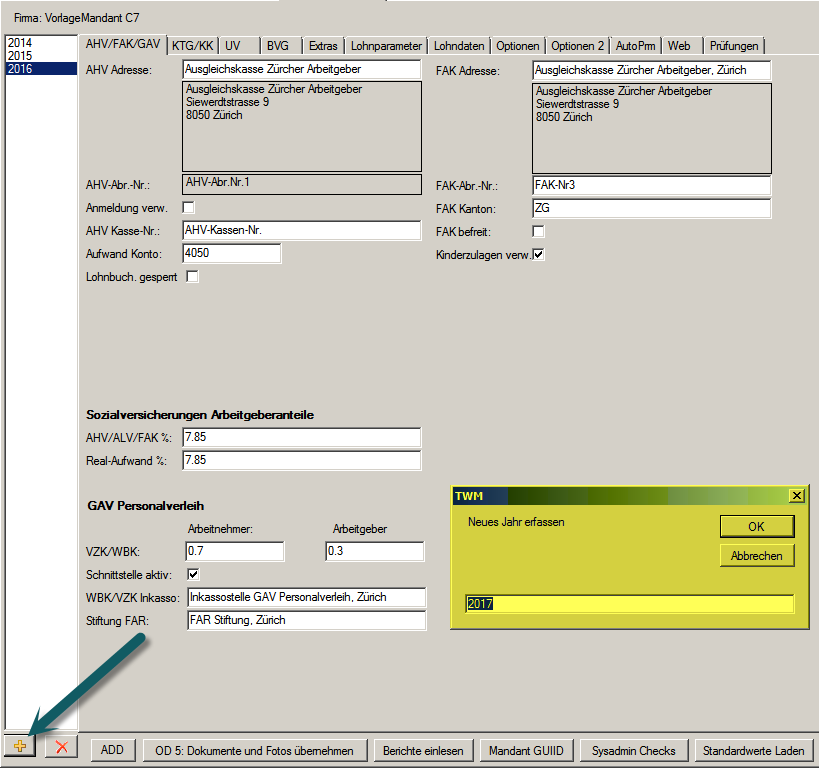Select the Prüfungen tab
This screenshot has width=819, height=769.
click(x=734, y=46)
